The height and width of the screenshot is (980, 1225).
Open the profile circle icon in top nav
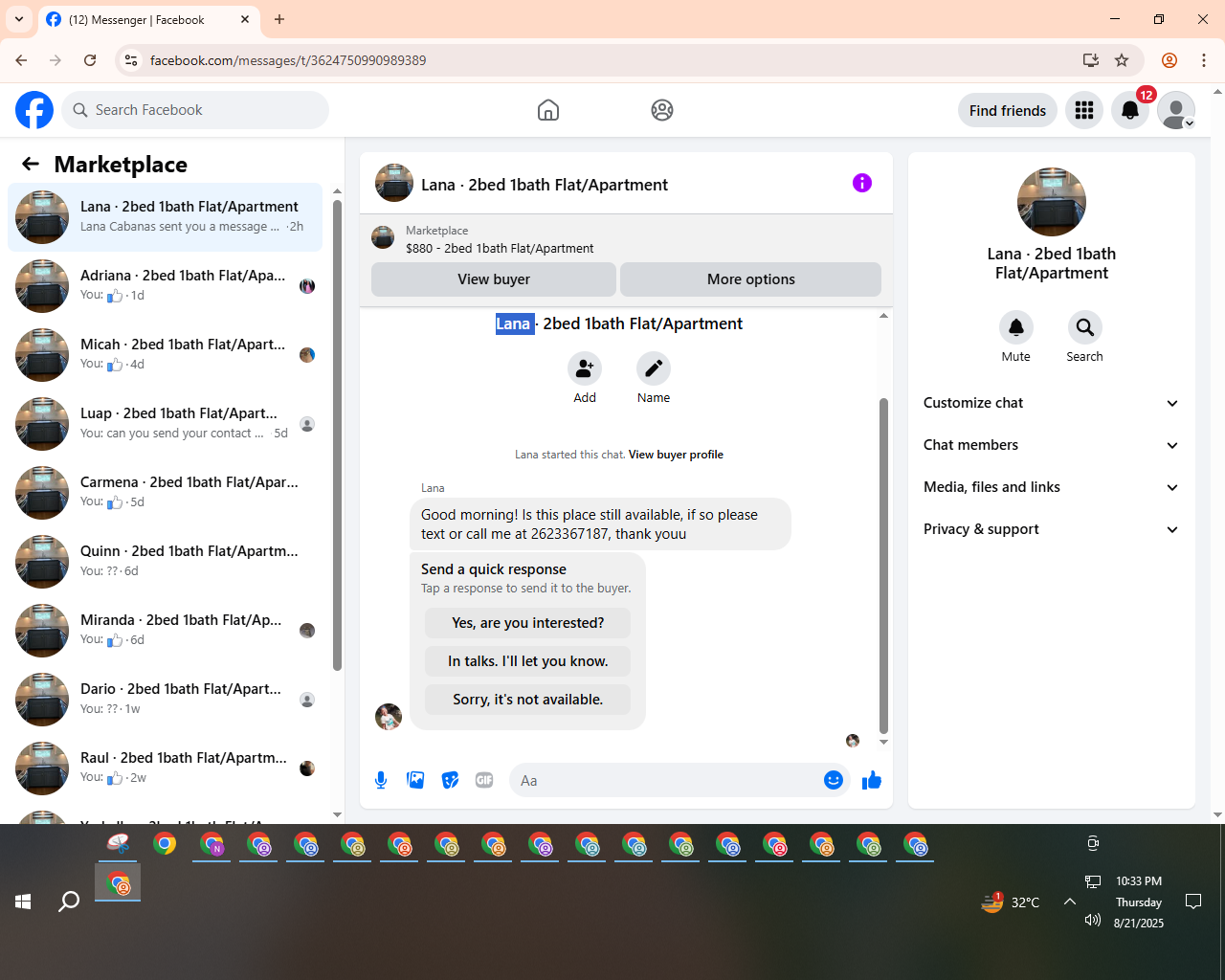tap(662, 110)
